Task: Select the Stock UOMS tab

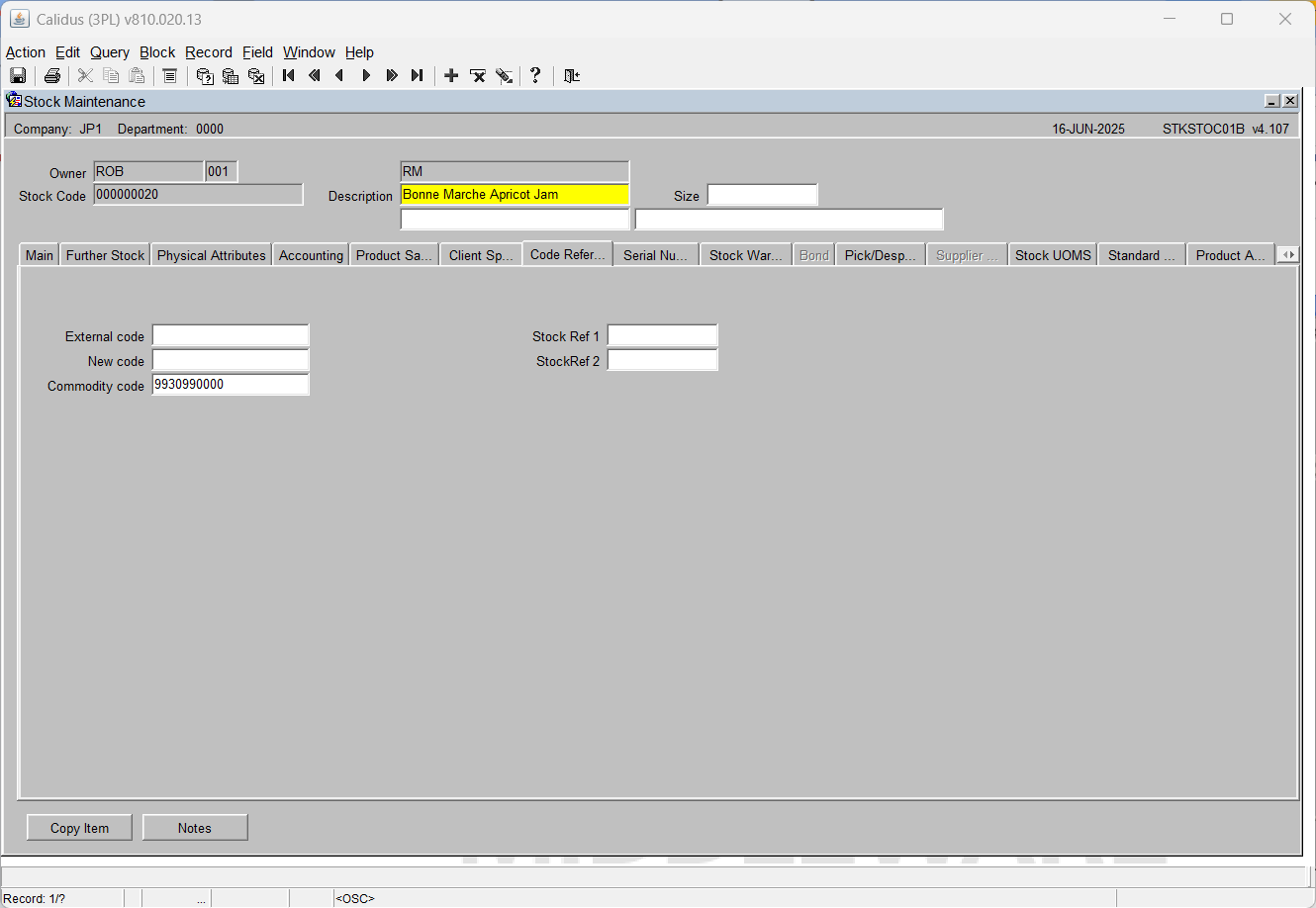Action: [x=1053, y=255]
